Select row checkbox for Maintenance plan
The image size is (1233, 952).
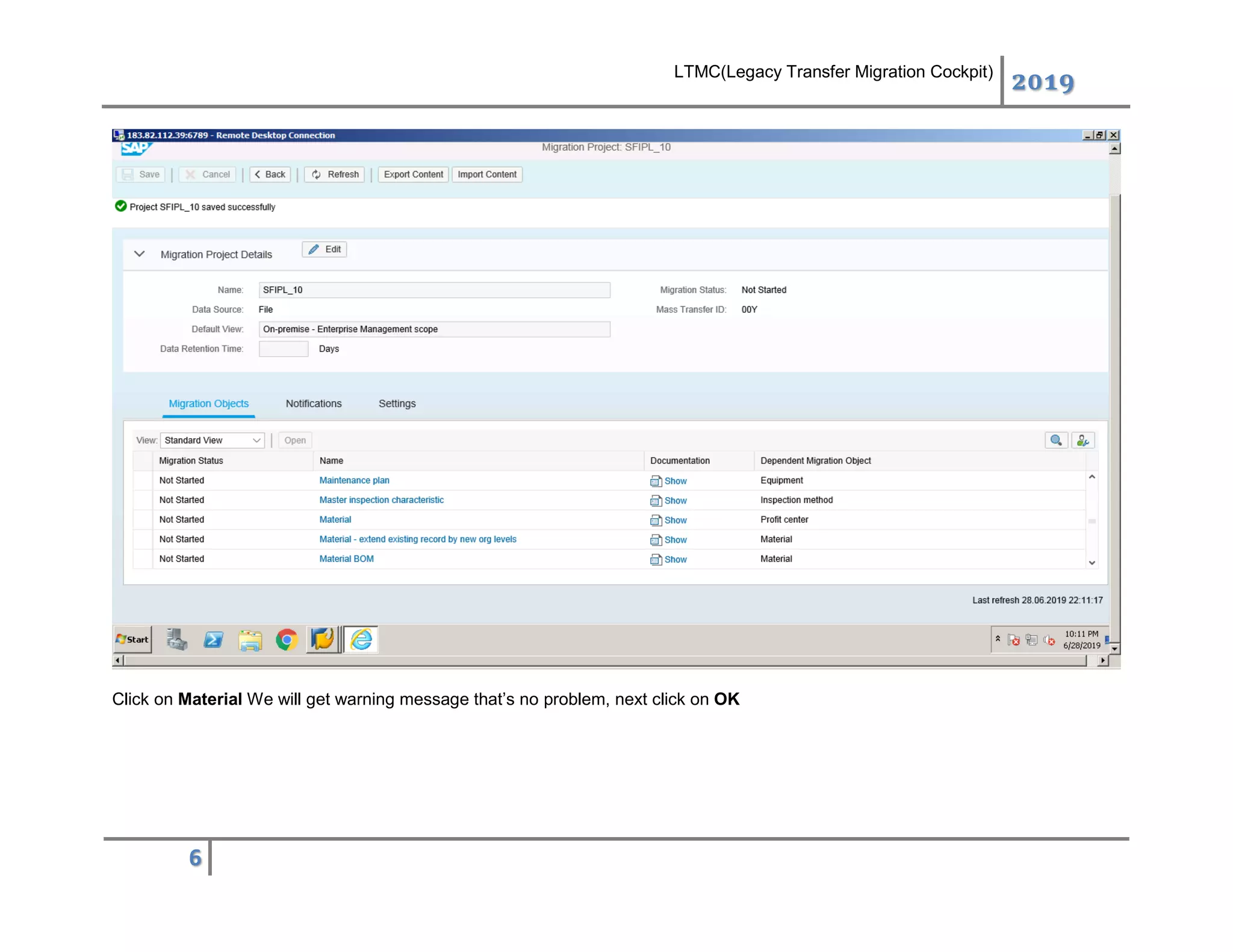143,480
